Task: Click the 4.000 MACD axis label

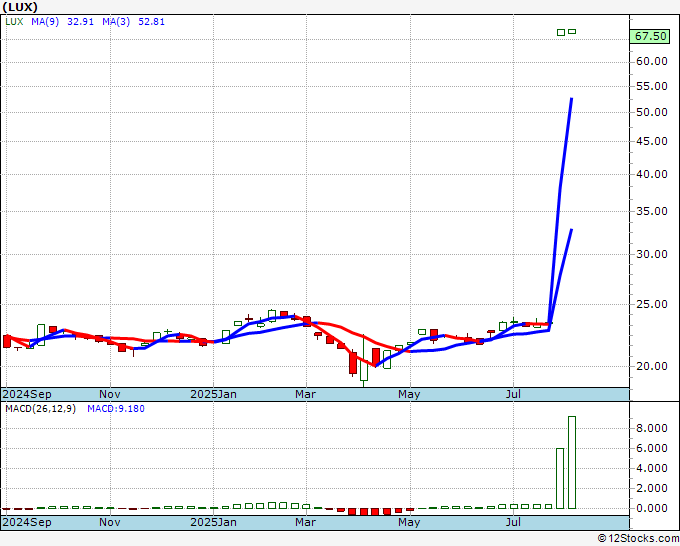Action: [x=652, y=468]
